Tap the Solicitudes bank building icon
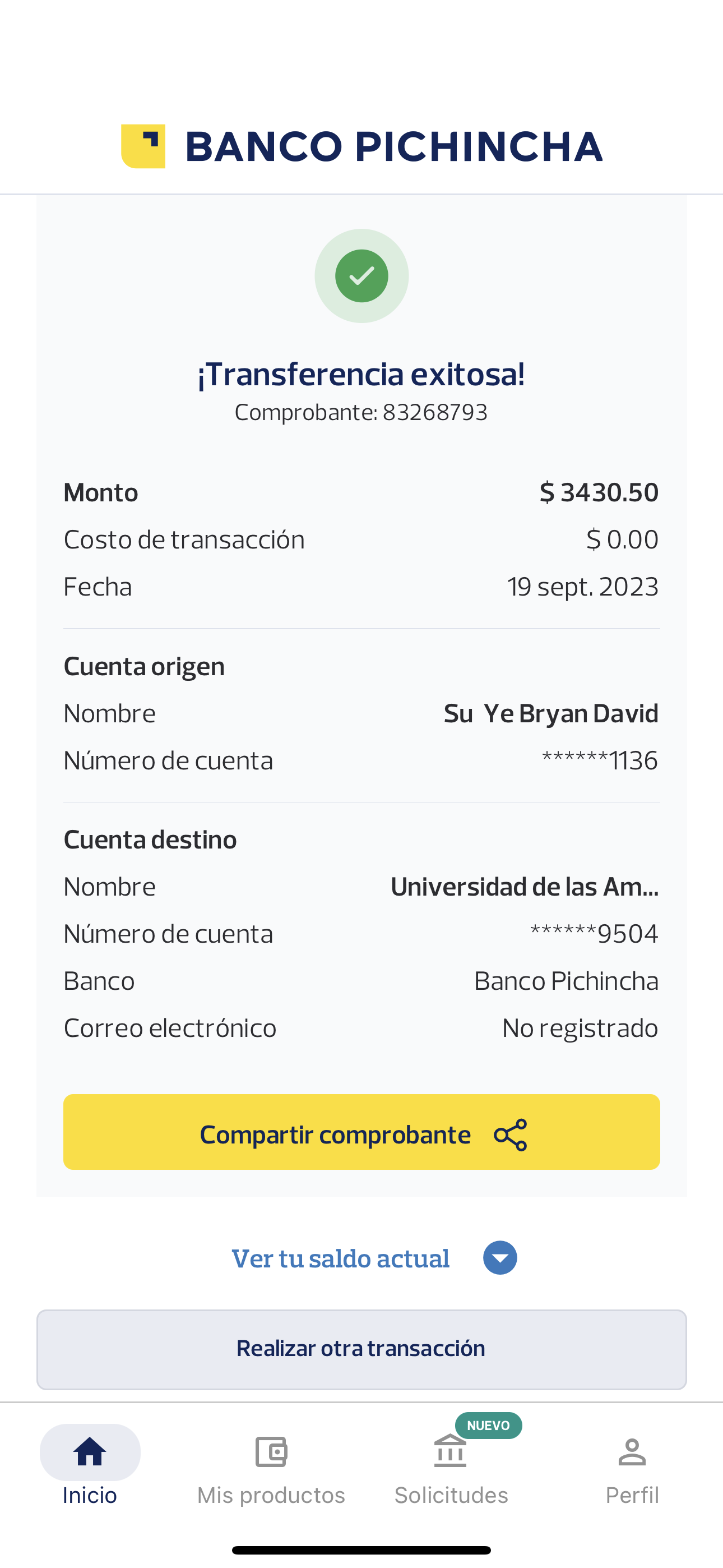 (451, 1452)
